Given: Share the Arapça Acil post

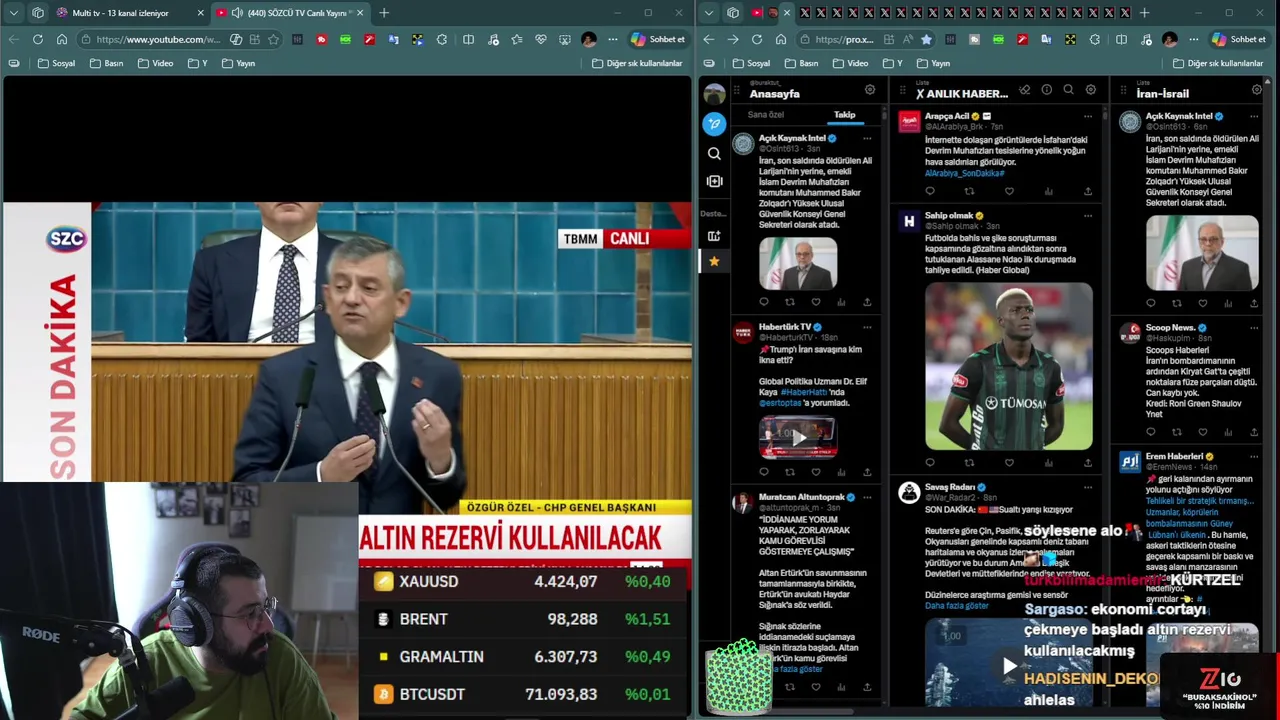Looking at the screenshot, I should (1088, 191).
